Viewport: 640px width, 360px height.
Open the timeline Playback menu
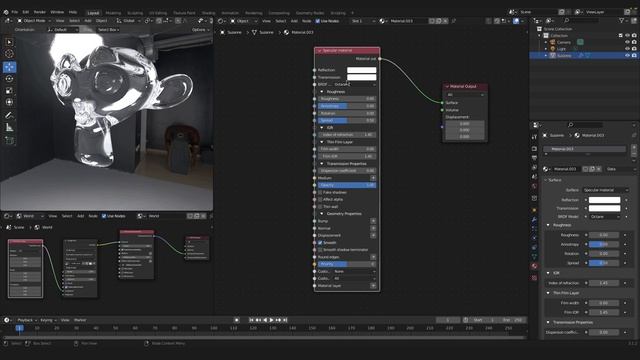tap(27, 320)
